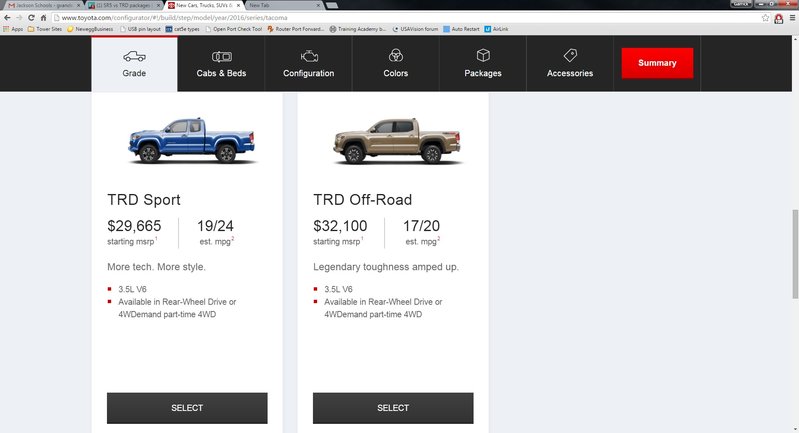The height and width of the screenshot is (433, 799).
Task: Open the Packages step
Action: tap(483, 64)
